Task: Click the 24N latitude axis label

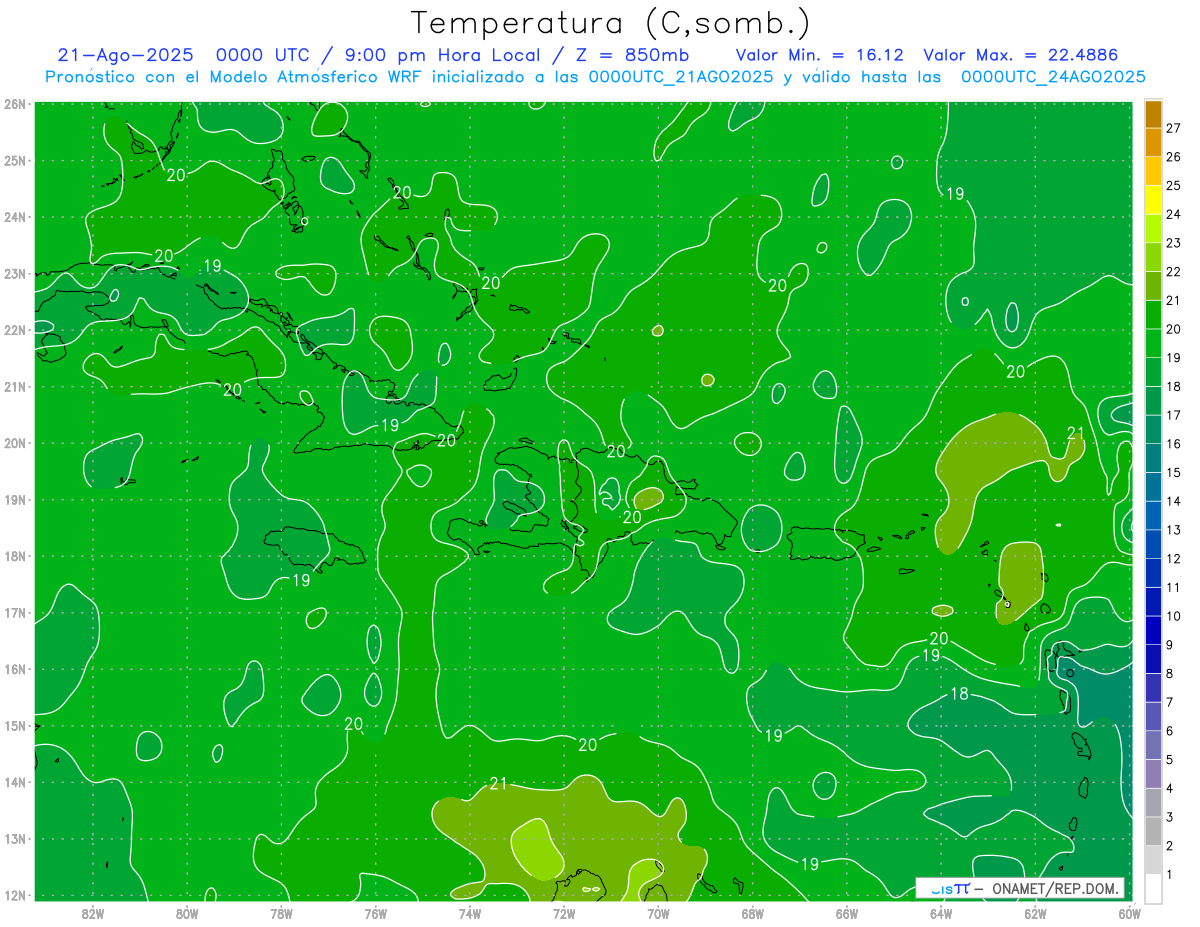Action: pos(15,217)
